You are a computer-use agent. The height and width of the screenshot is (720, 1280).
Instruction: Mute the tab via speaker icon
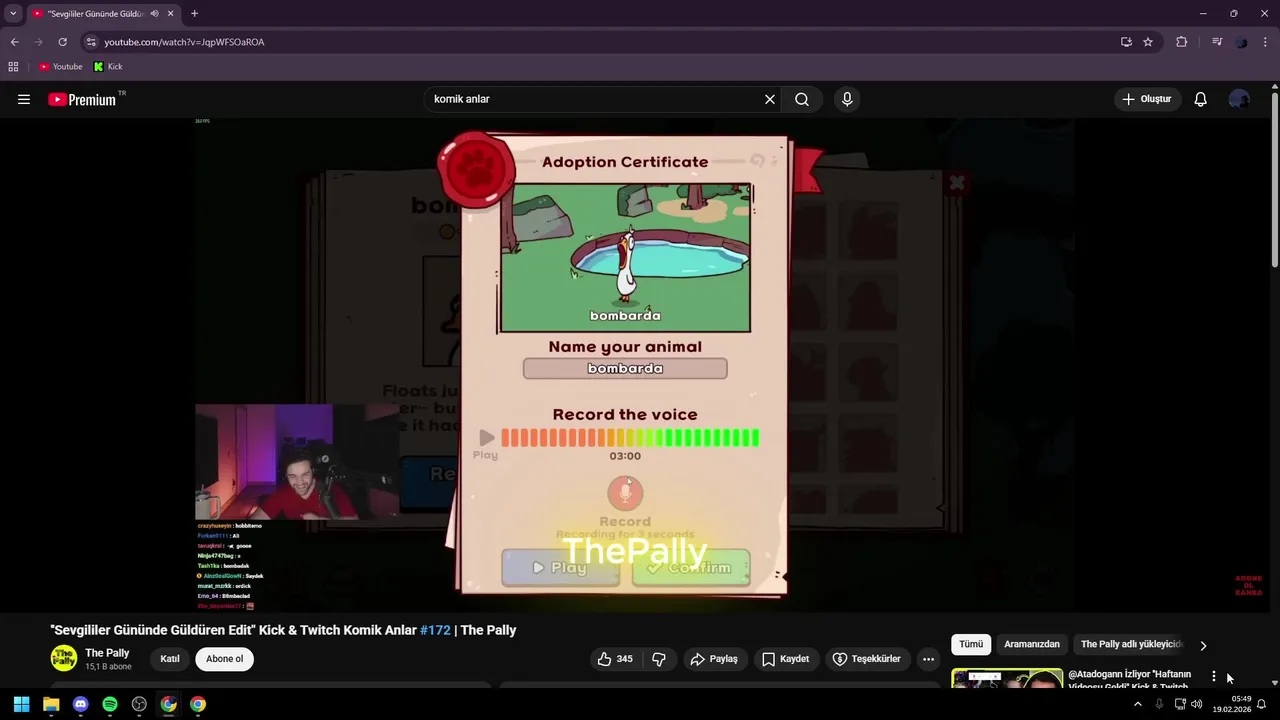click(154, 13)
